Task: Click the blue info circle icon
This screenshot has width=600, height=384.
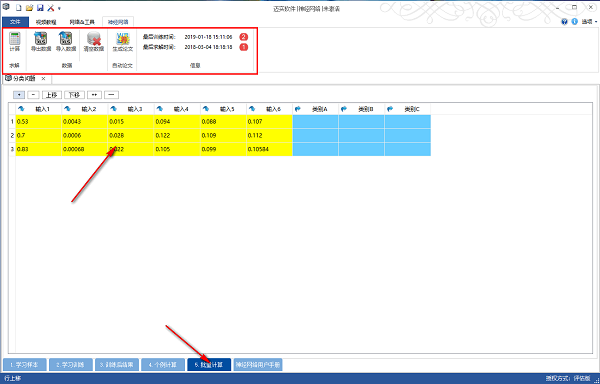Action: (574, 22)
